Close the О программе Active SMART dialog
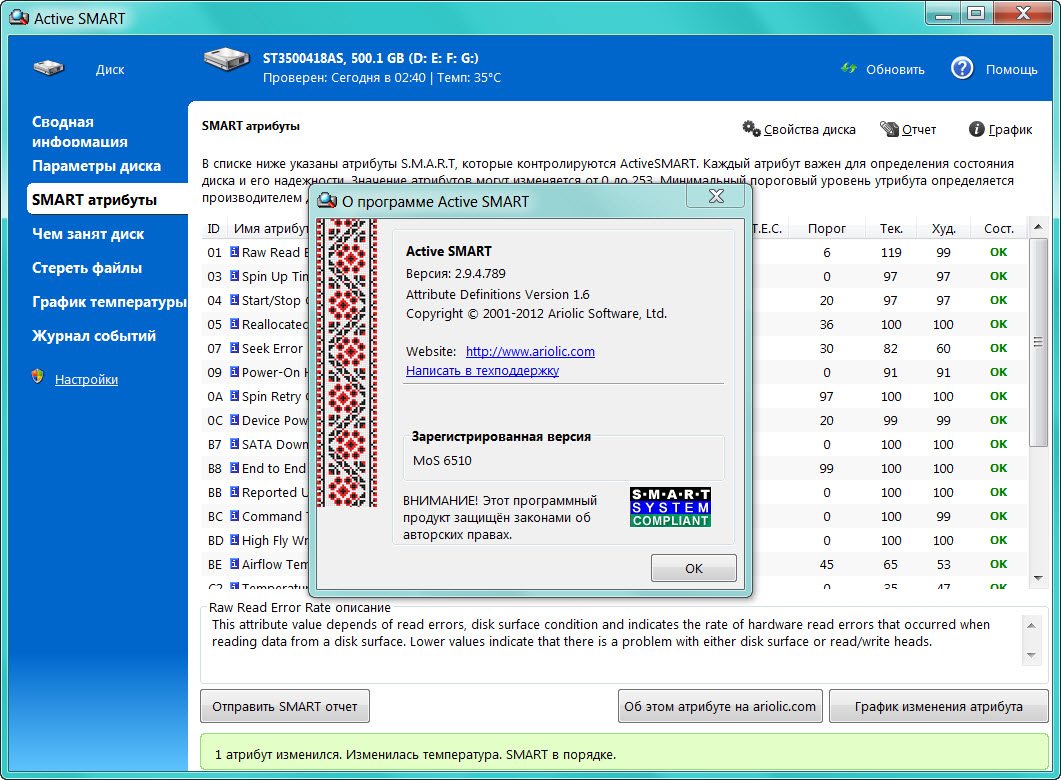This screenshot has width=1061, height=780. click(716, 196)
